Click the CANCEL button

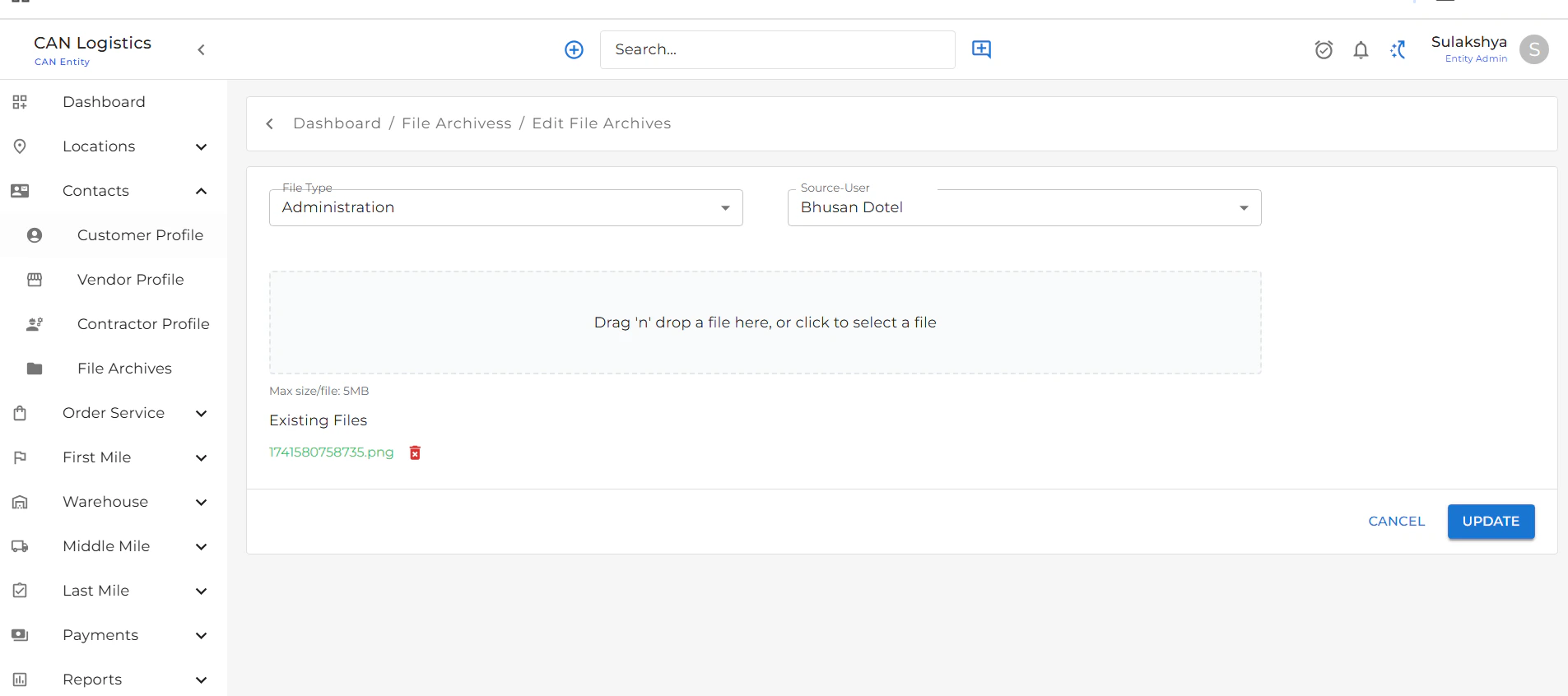1396,522
